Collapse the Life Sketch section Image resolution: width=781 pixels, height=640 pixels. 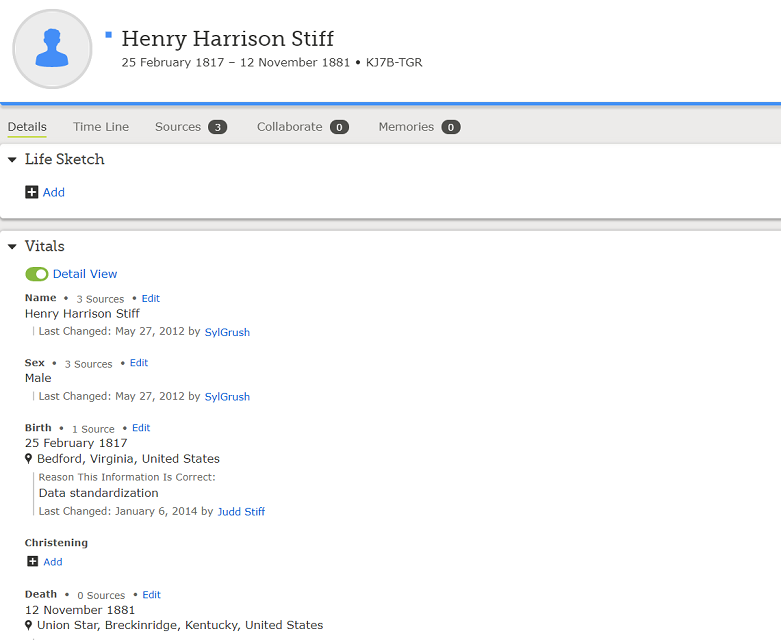point(11,160)
